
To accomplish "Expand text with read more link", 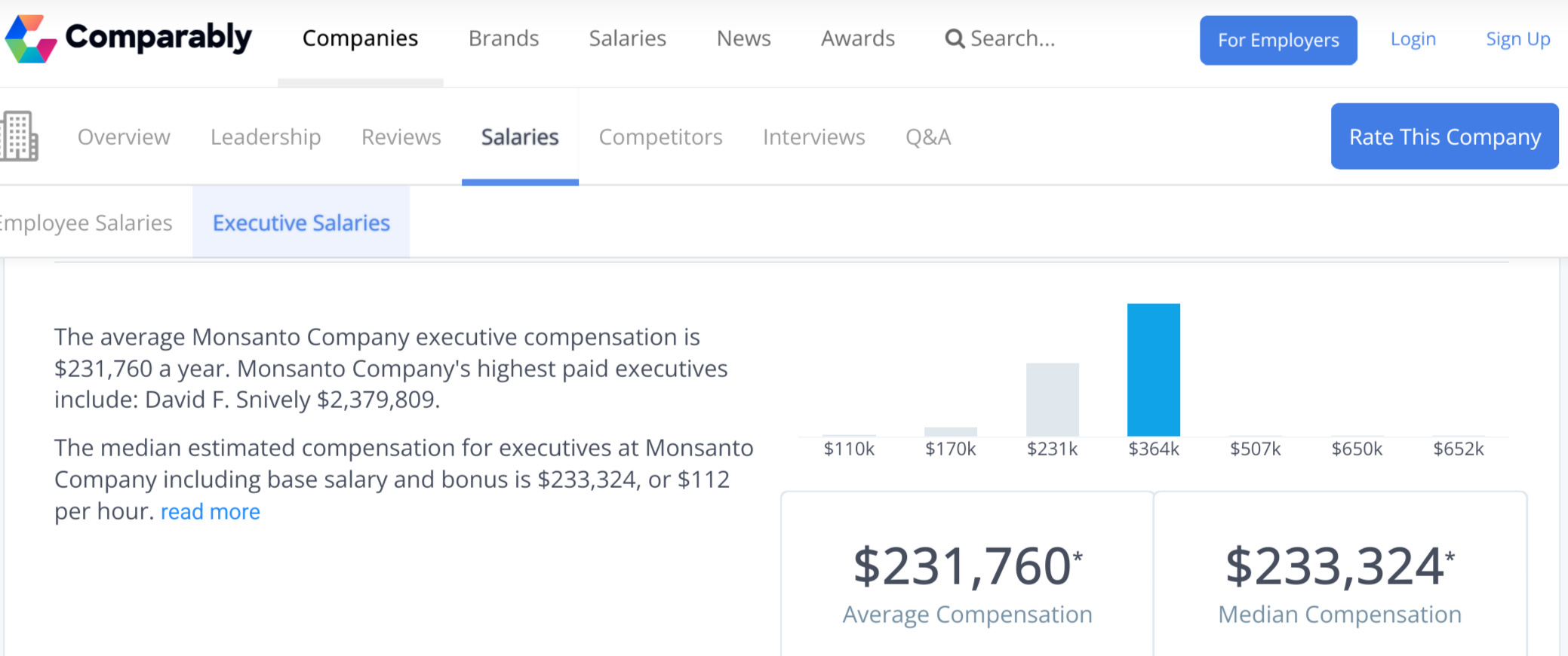I will tap(210, 512).
